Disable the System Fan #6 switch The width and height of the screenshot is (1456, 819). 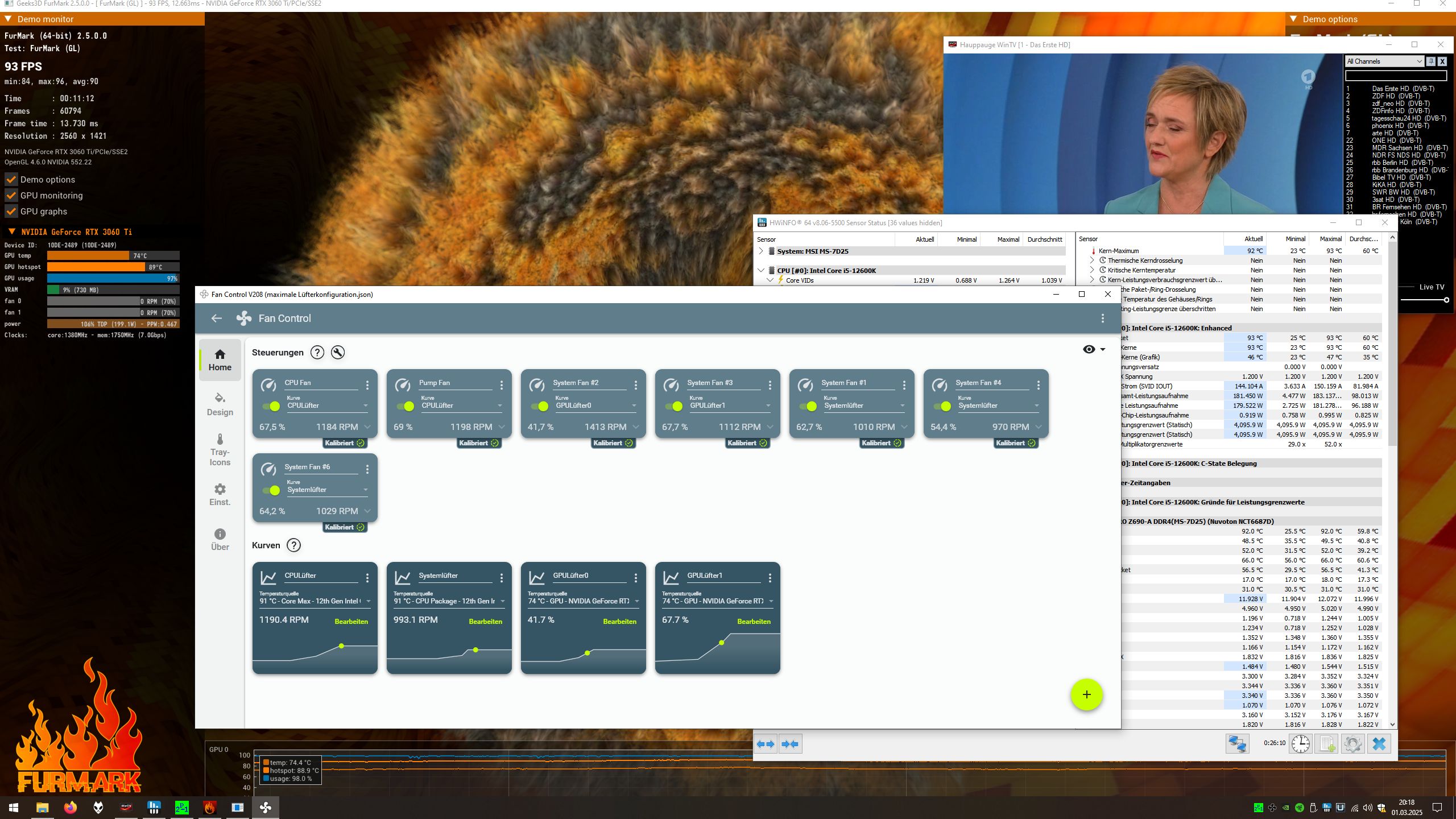pos(271,490)
